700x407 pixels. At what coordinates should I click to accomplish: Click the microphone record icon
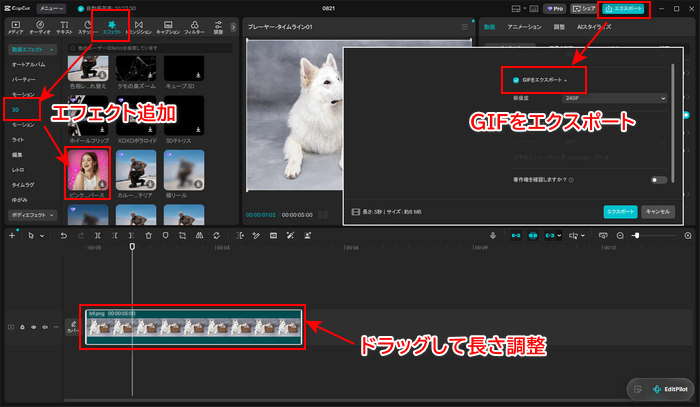click(492, 236)
